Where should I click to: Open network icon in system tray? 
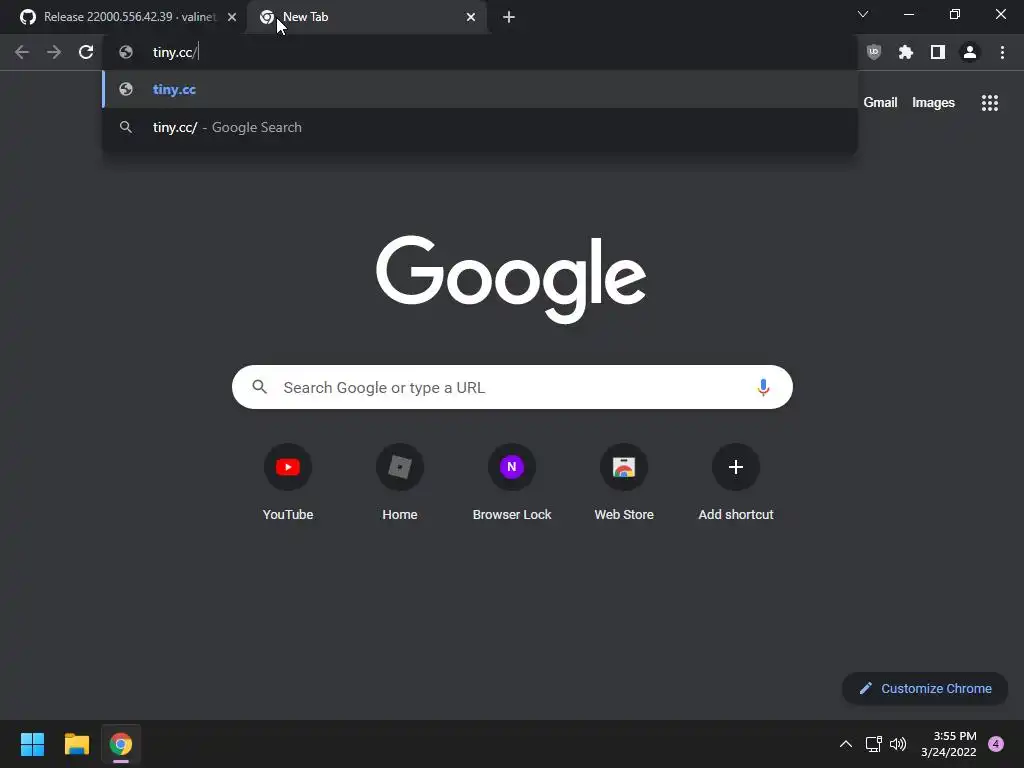pos(873,744)
